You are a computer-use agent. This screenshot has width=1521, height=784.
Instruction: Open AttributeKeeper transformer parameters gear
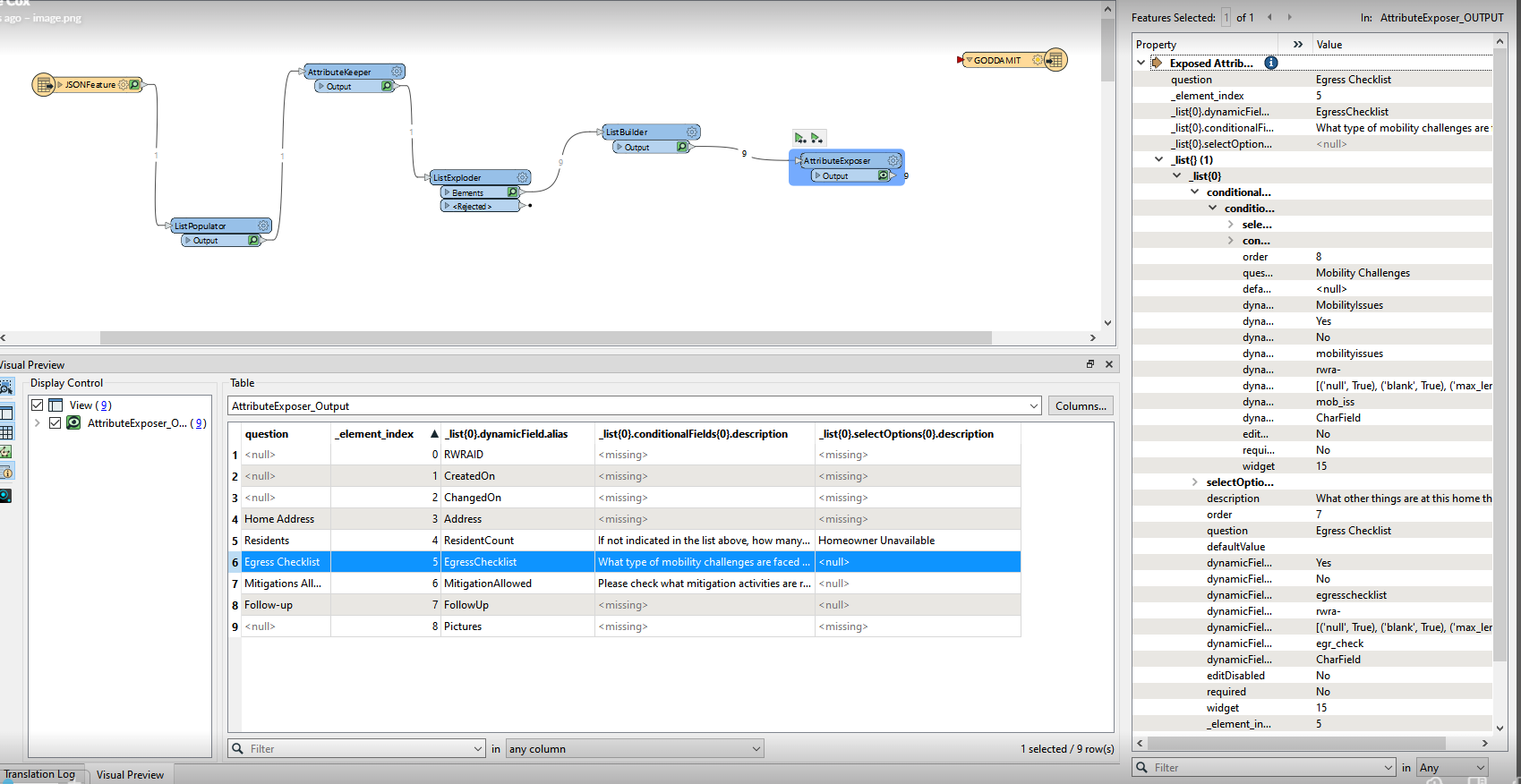coord(397,72)
